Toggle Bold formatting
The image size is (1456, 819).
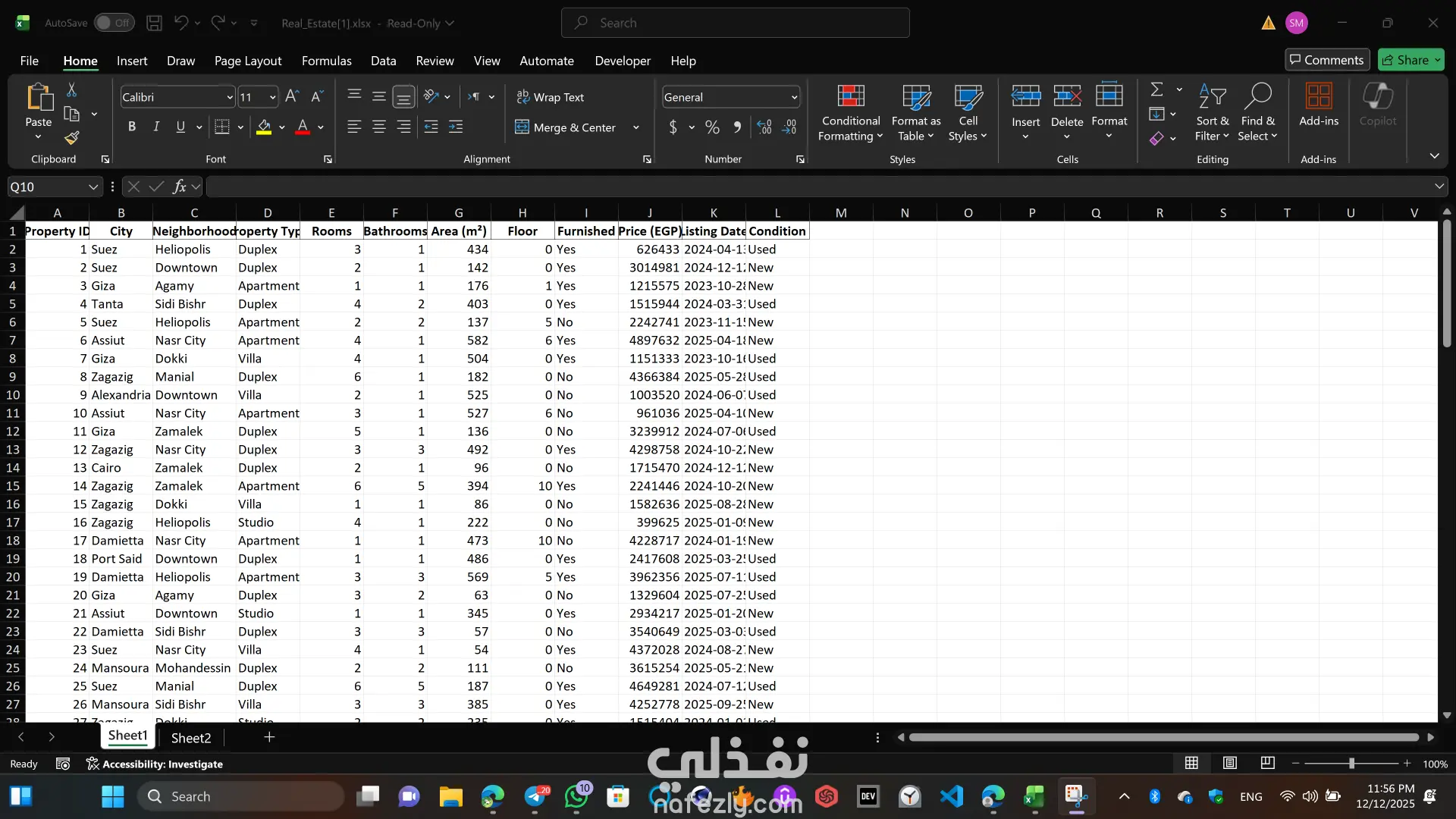point(132,127)
